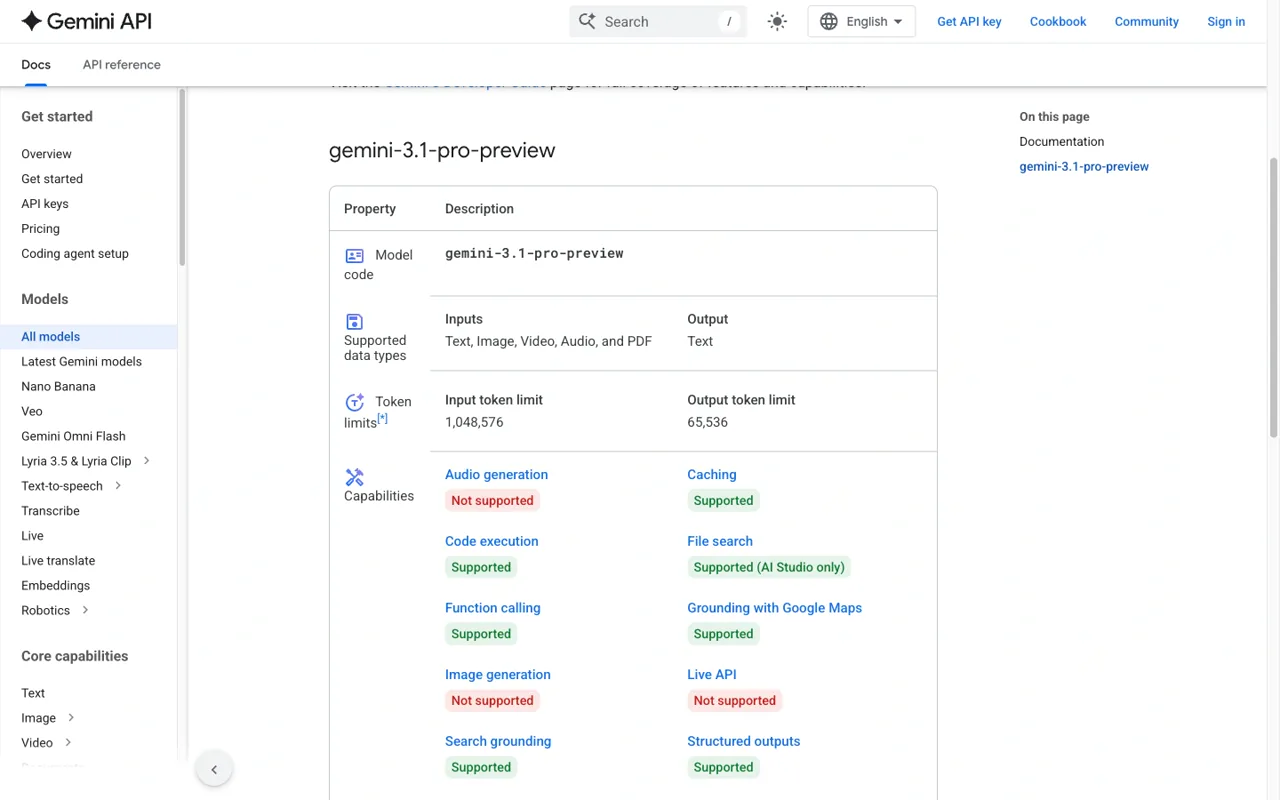The width and height of the screenshot is (1280, 800).
Task: Expand the Image section chevron
Action: (71, 718)
